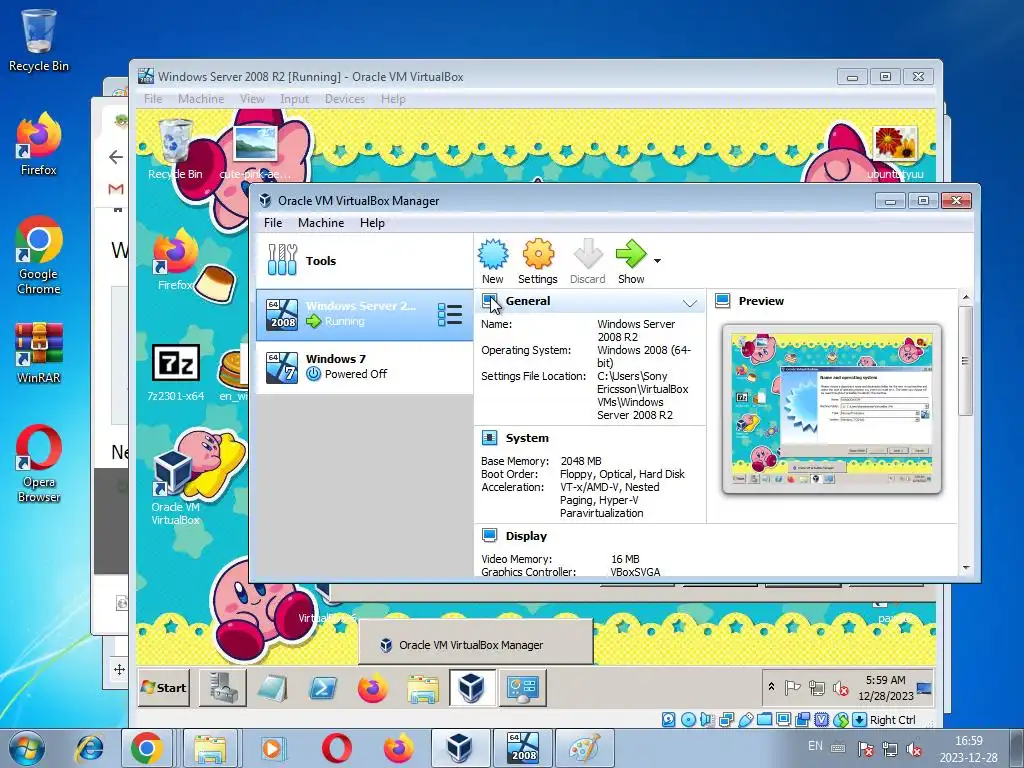Click the guest Start button in VM taskbar

pyautogui.click(x=164, y=688)
